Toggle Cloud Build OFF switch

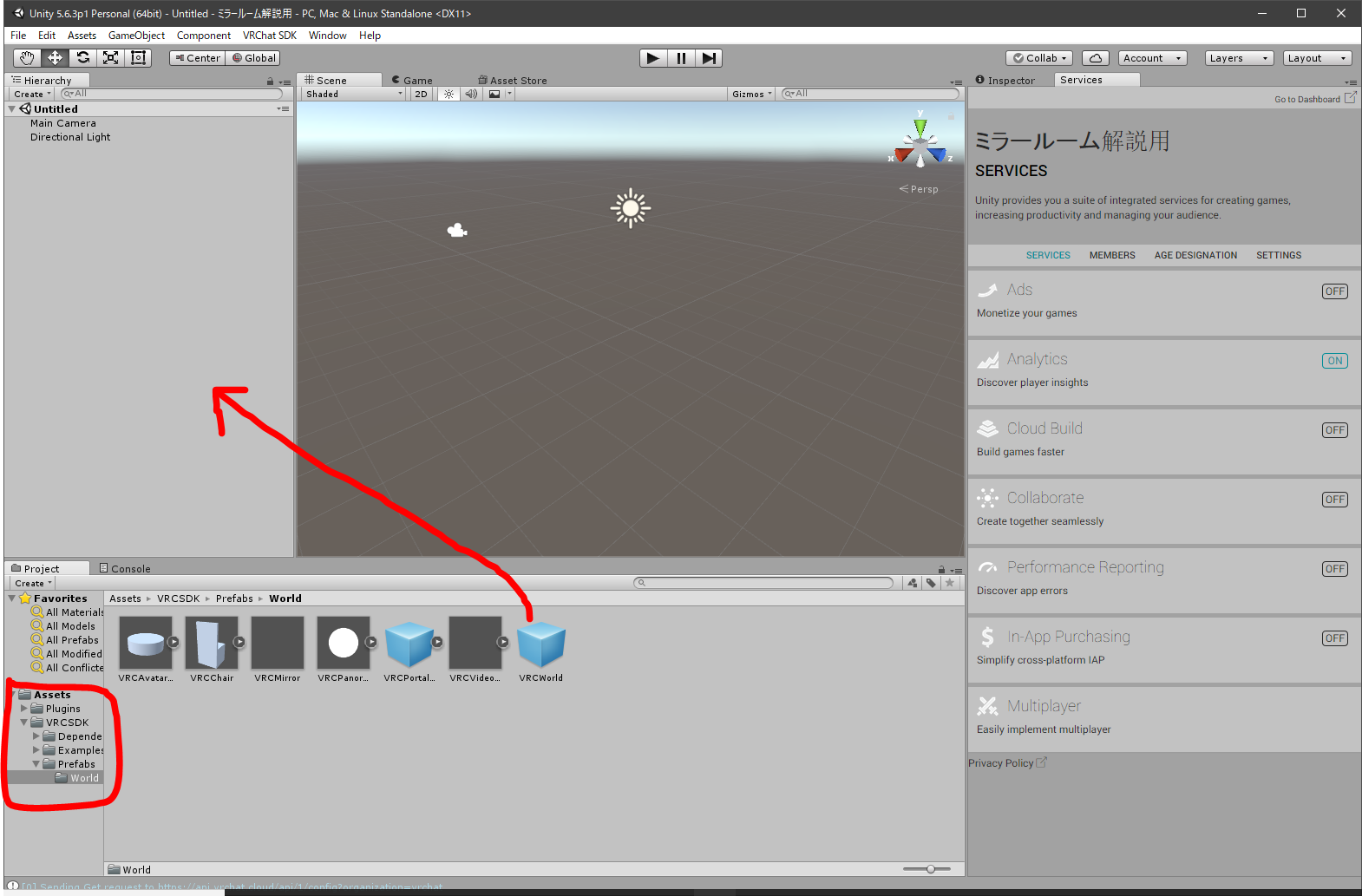pyautogui.click(x=1334, y=430)
